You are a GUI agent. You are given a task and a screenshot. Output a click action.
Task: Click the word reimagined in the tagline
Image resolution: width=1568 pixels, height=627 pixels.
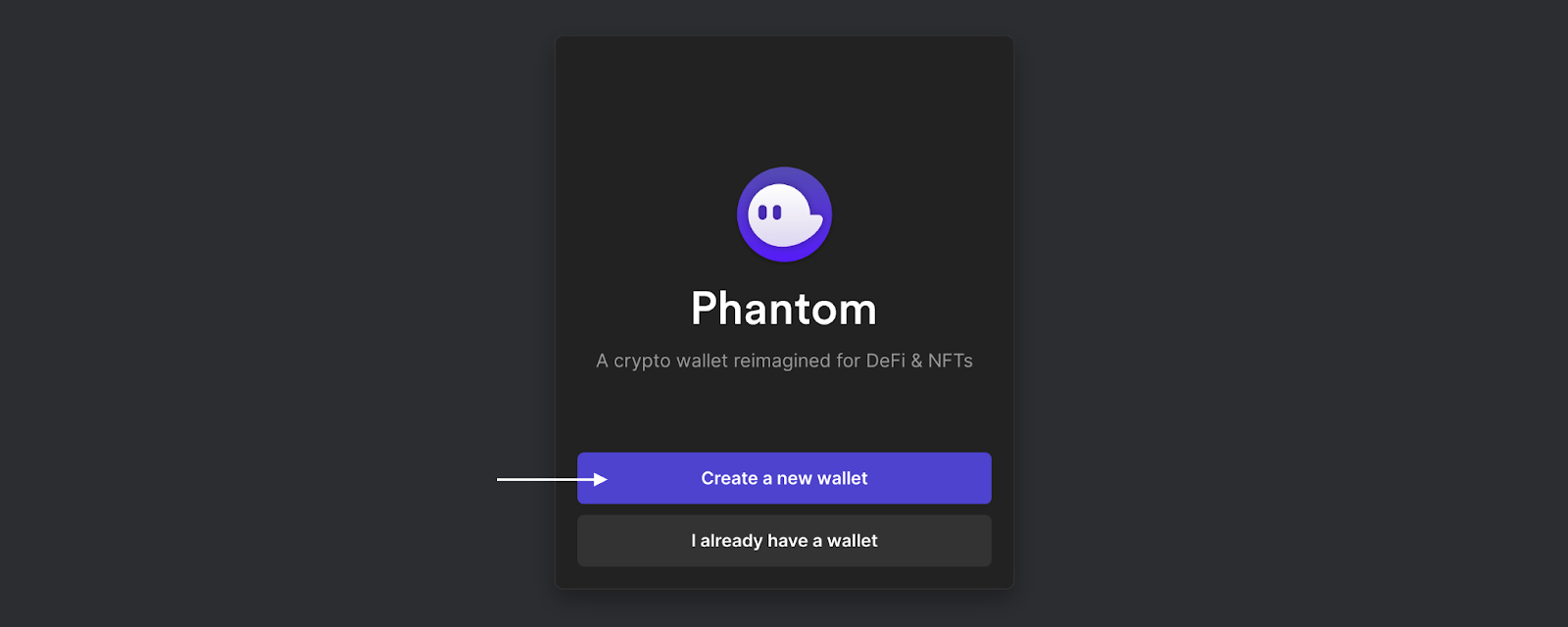782,362
